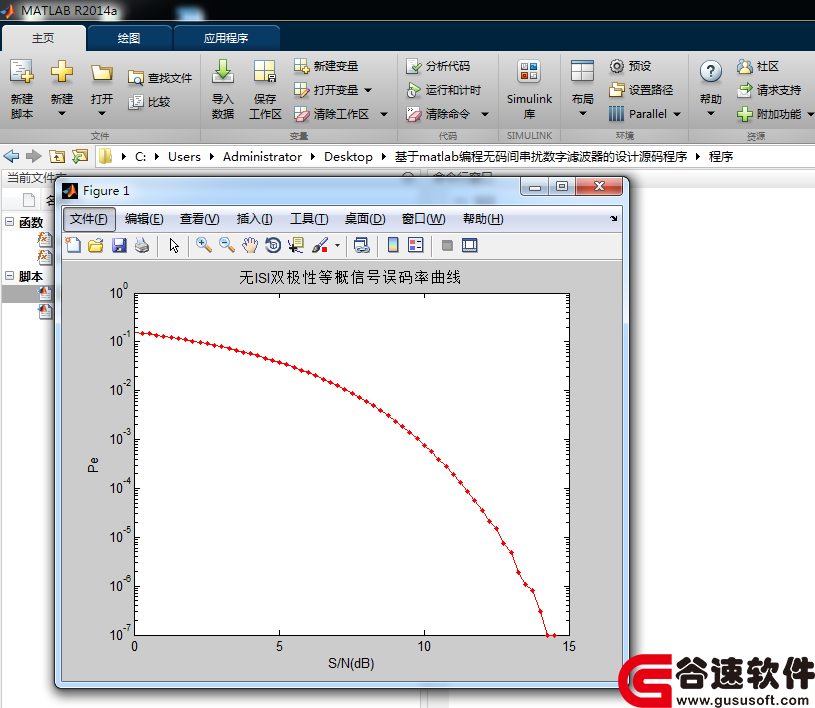Viewport: 815px width, 708px height.
Task: Click the Forward navigation arrow in address bar
Action: (x=34, y=156)
